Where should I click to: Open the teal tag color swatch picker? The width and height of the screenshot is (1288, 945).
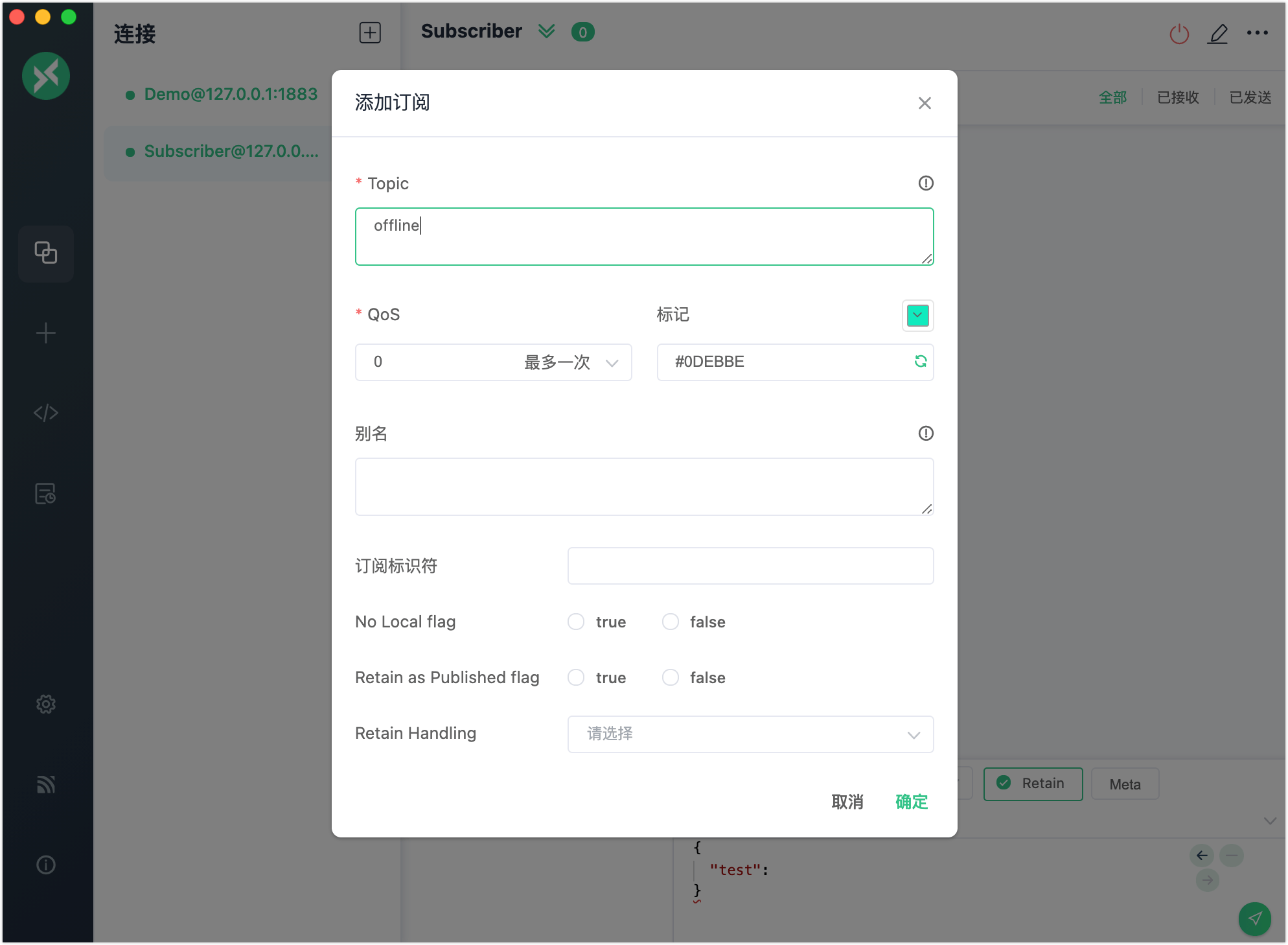[917, 316]
